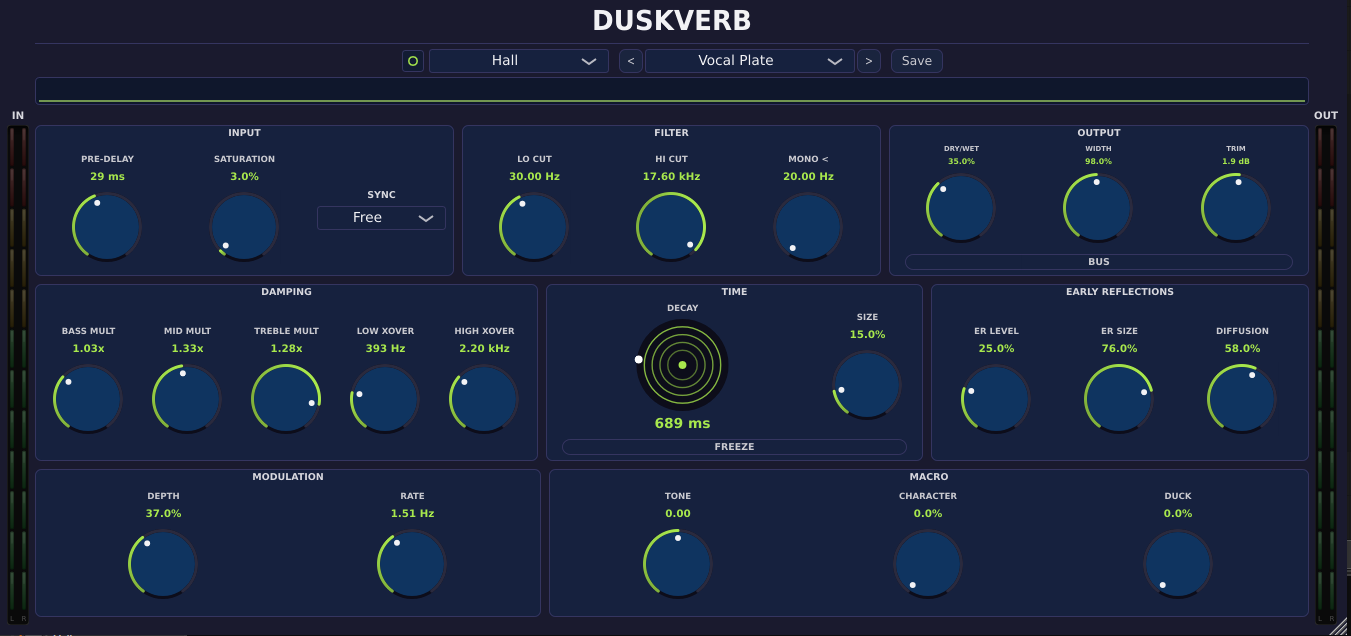The width and height of the screenshot is (1351, 636).
Task: Click the 1.03x bass mult value
Action: [88, 348]
